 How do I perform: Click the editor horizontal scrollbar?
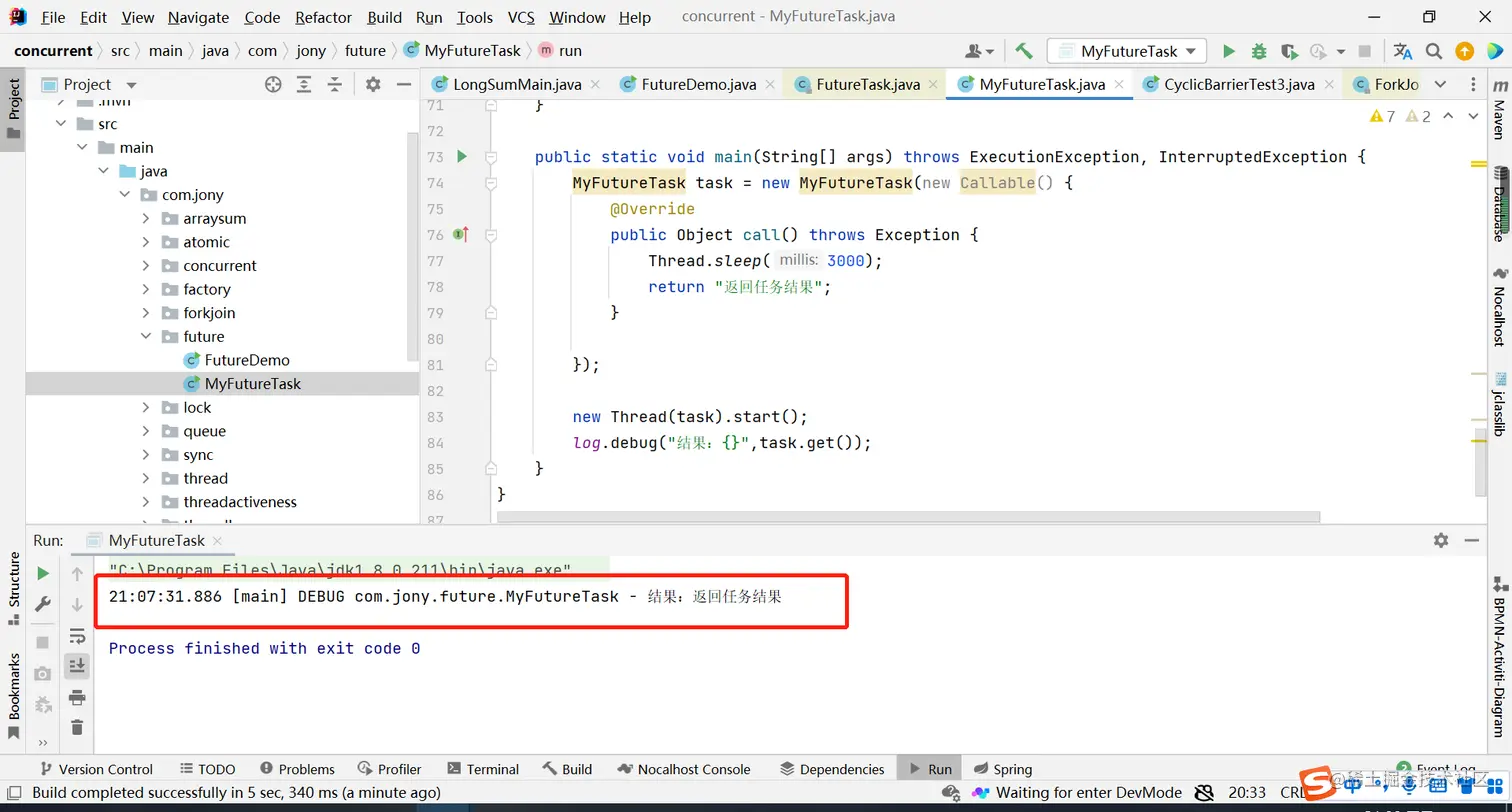click(x=908, y=517)
